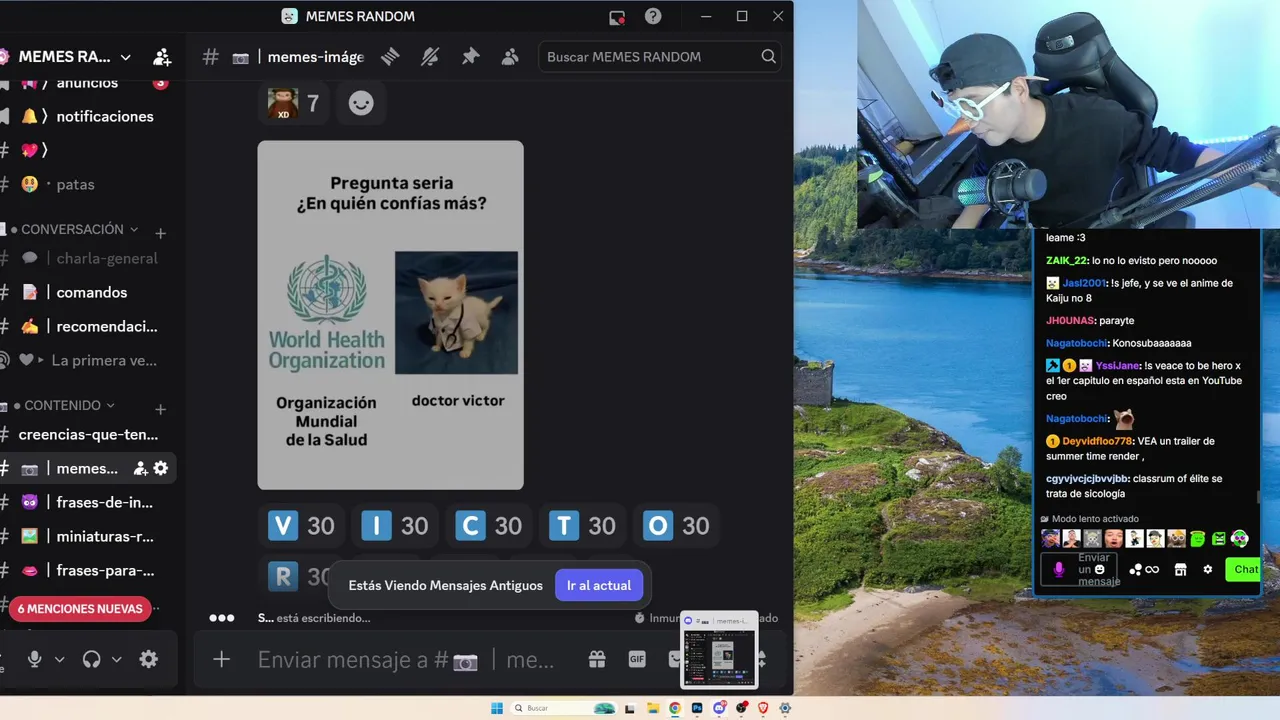The width and height of the screenshot is (1280, 720).
Task: Toggle the O letter reaction
Action: click(x=676, y=525)
